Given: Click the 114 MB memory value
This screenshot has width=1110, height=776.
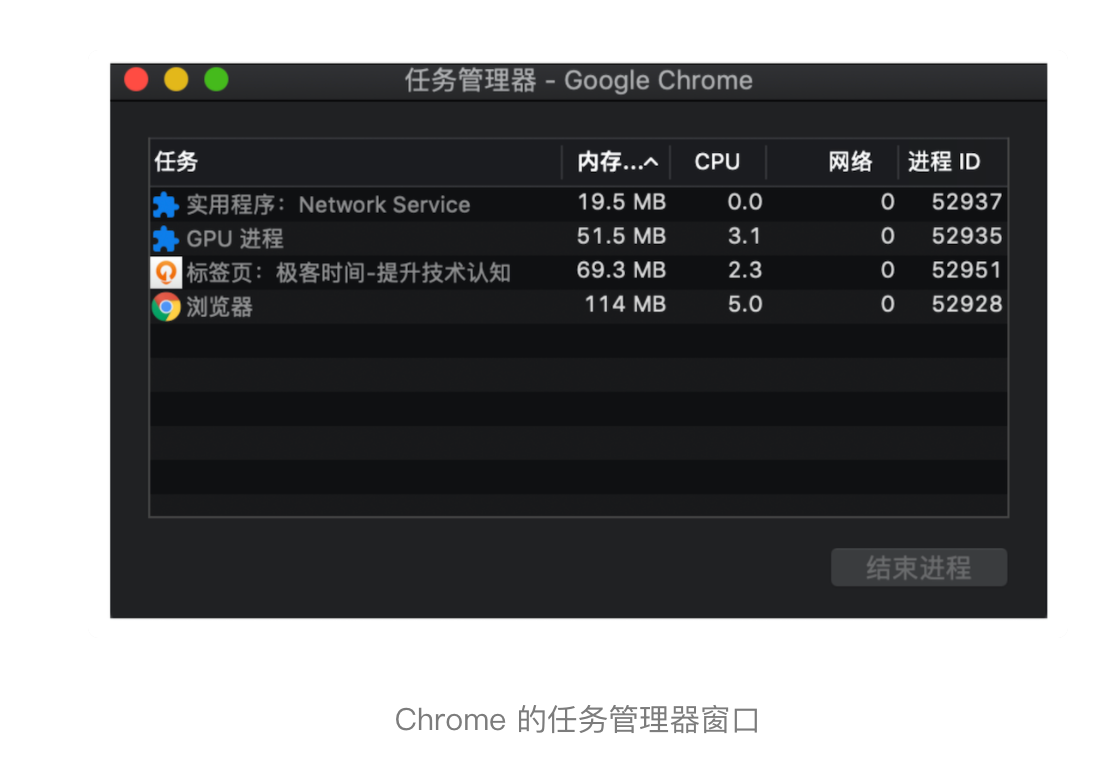Looking at the screenshot, I should click(x=625, y=304).
